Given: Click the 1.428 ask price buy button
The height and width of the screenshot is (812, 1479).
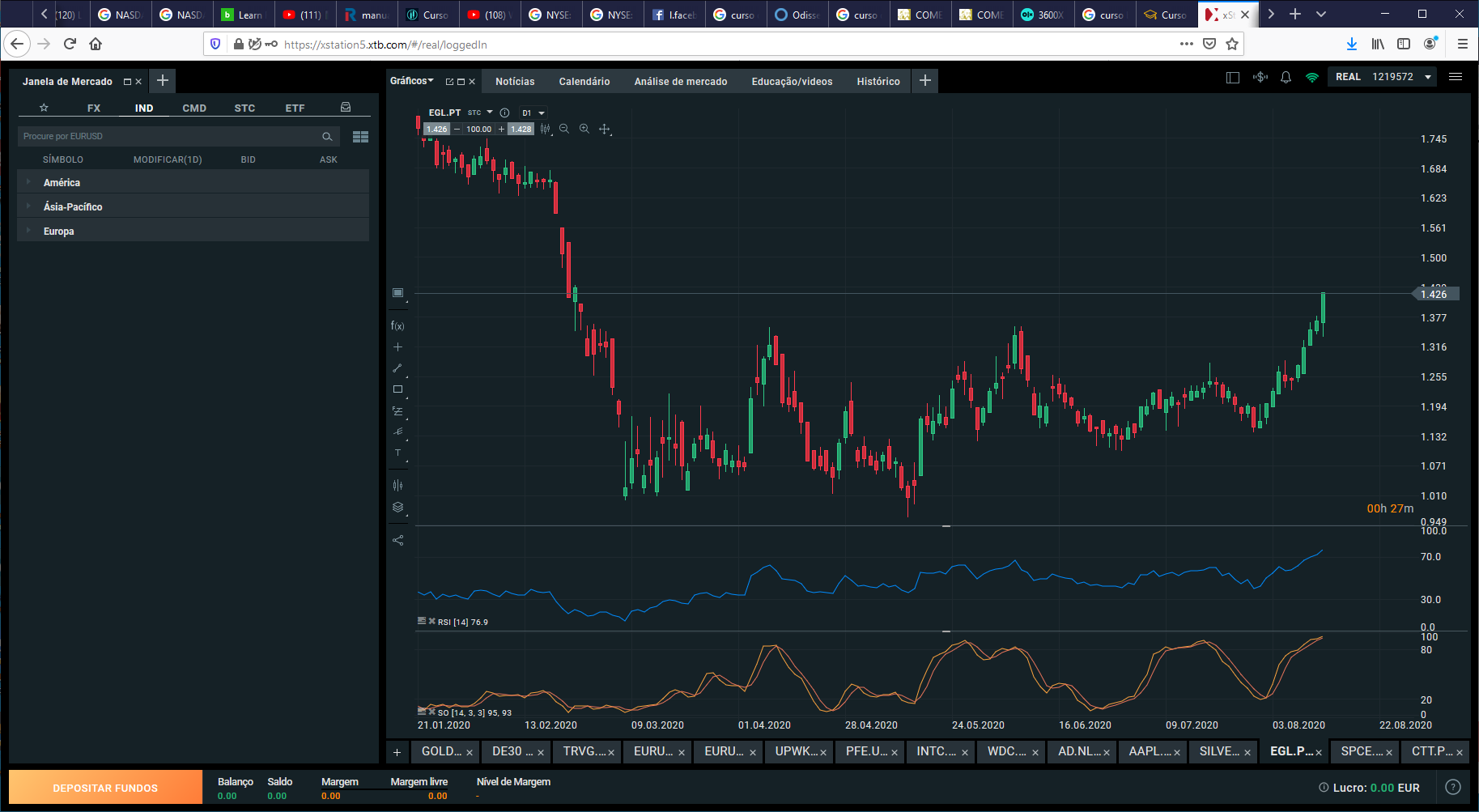Looking at the screenshot, I should tap(521, 129).
